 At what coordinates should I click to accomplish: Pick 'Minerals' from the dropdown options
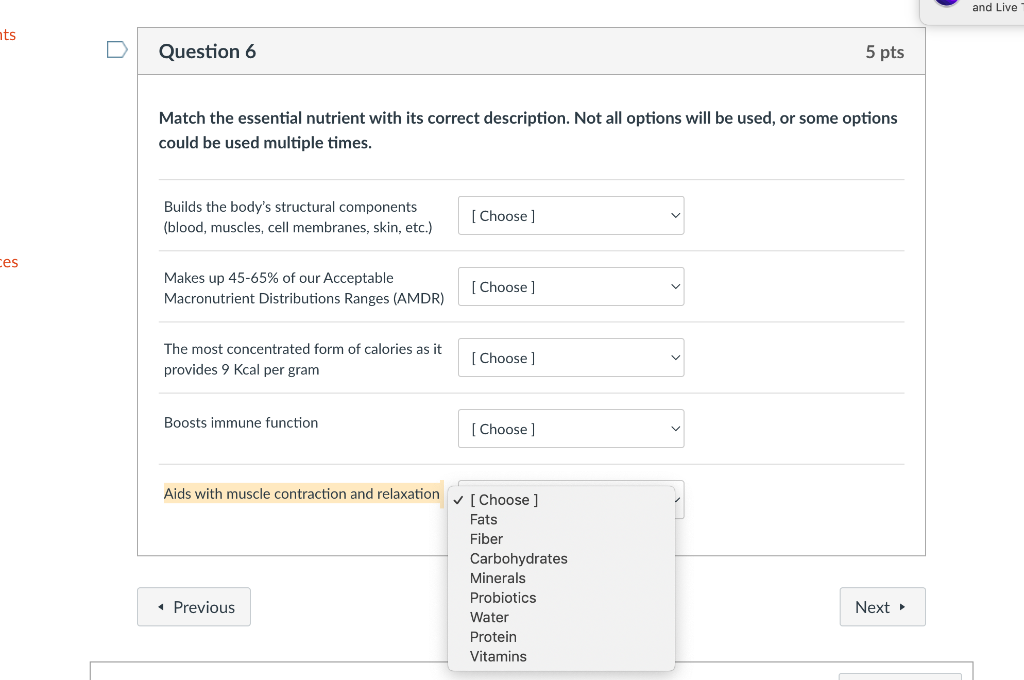498,578
